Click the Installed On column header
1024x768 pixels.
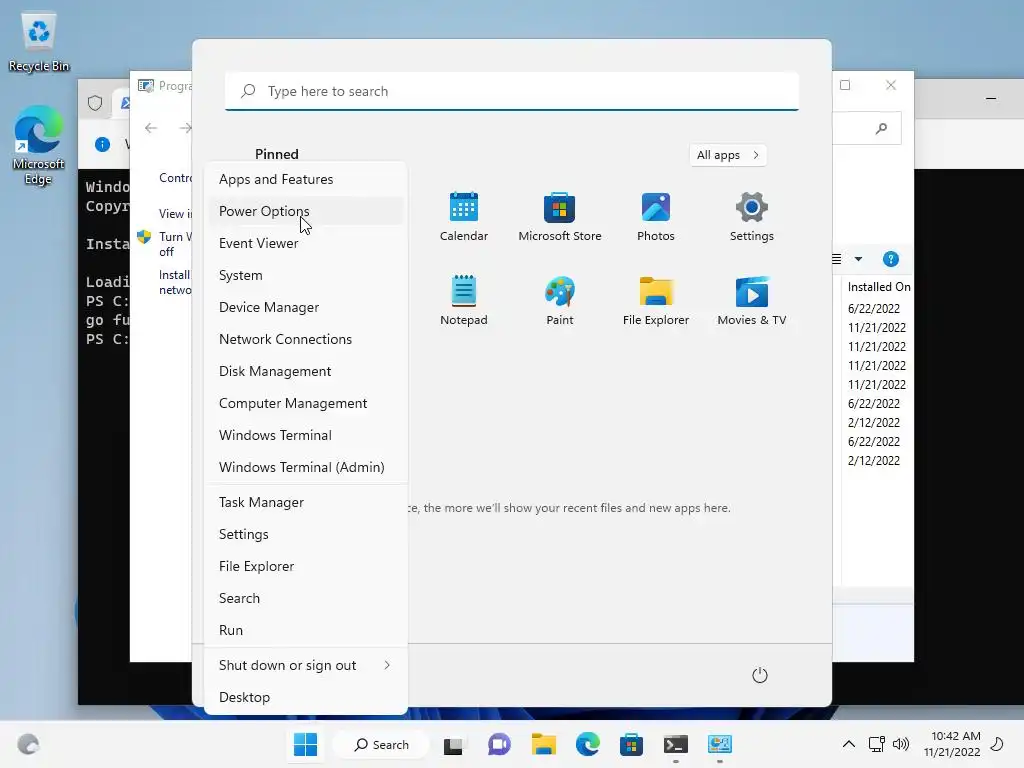click(879, 287)
